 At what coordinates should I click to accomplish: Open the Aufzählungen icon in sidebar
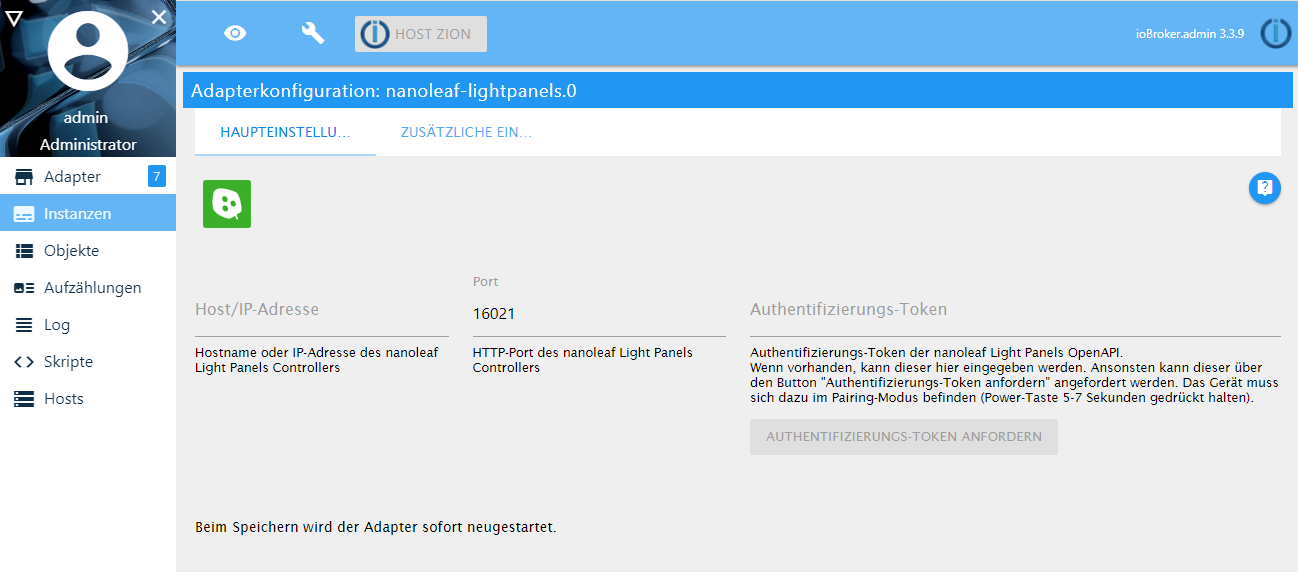[x=24, y=288]
